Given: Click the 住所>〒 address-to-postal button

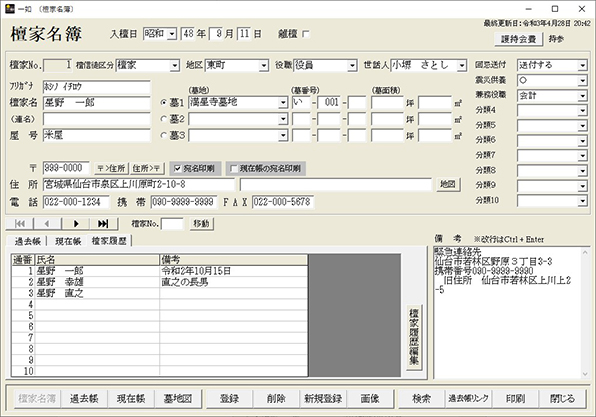Looking at the screenshot, I should pos(147,168).
